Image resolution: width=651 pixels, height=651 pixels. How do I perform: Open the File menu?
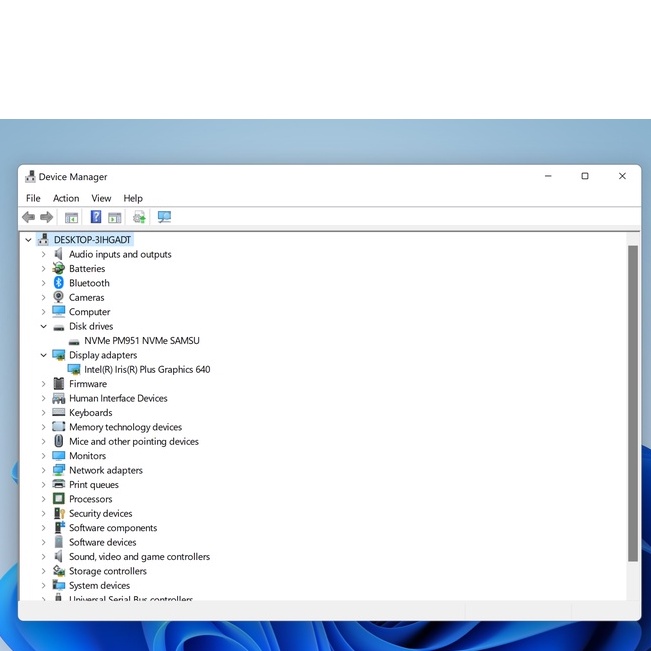pos(33,198)
